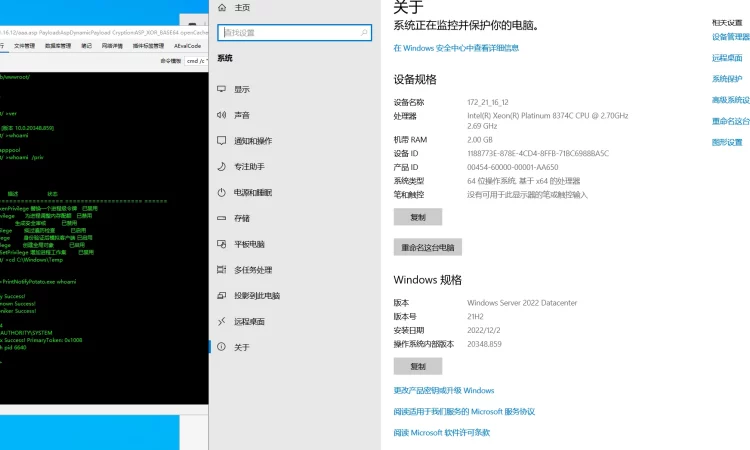Open 远程桌面 related setting link
750x450 pixels.
click(727, 58)
